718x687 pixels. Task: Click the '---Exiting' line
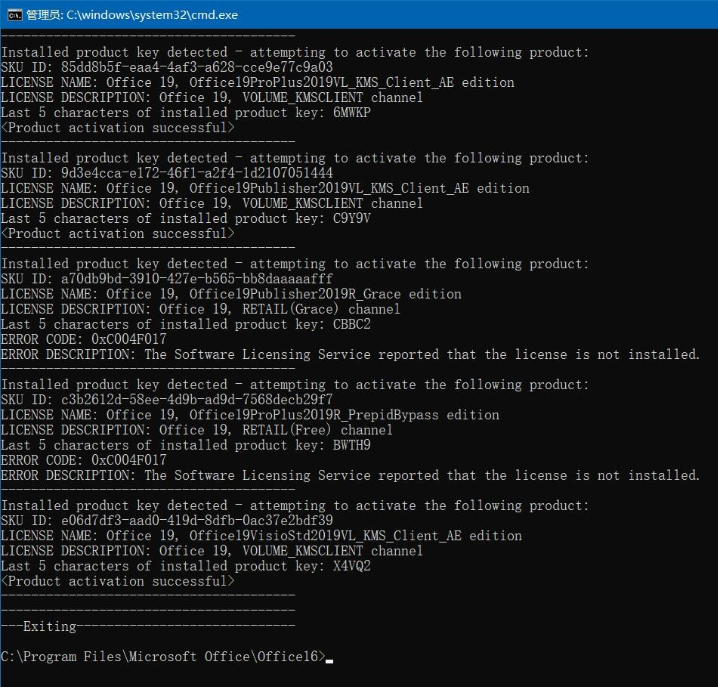[148, 626]
